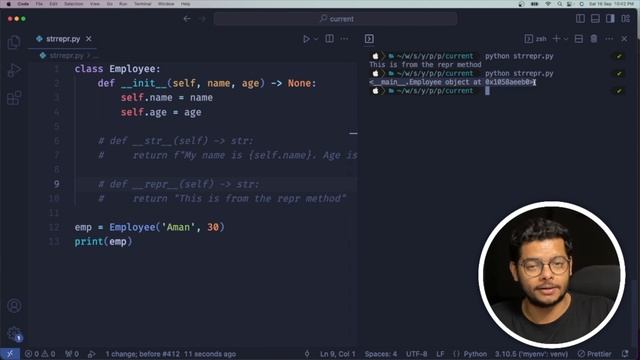Open the Code application menu
The width and height of the screenshot is (640, 360).
(x=23, y=4)
